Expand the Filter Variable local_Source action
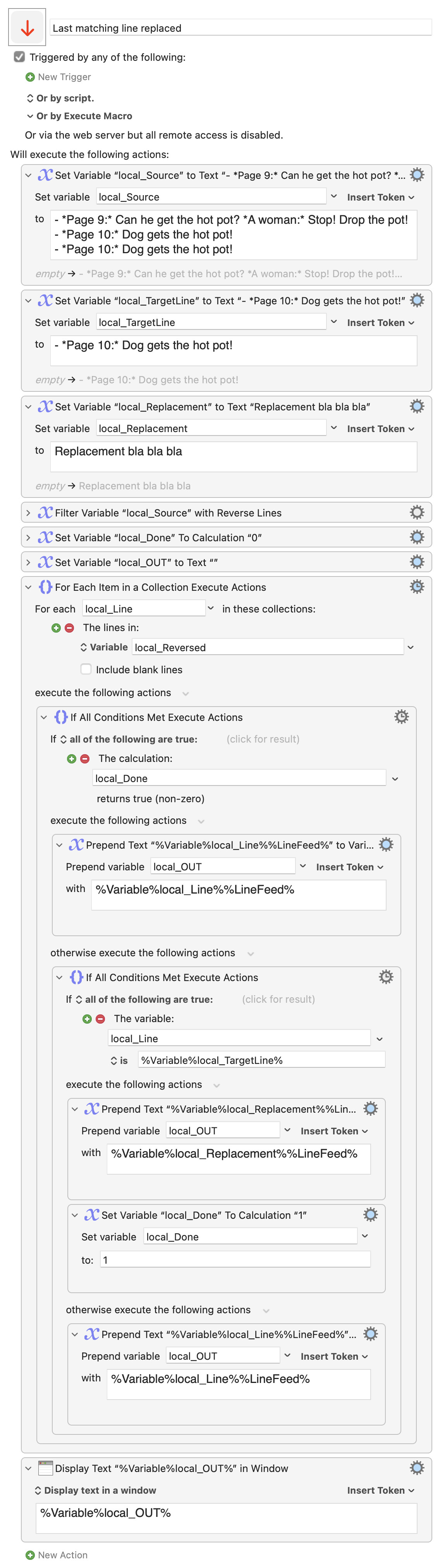440x1568 pixels. pyautogui.click(x=28, y=513)
